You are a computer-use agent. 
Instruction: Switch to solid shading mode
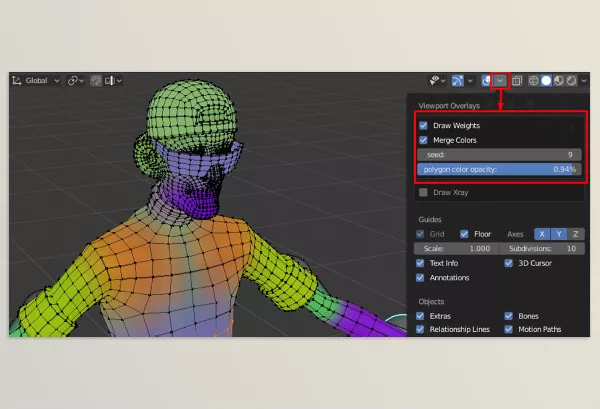coord(546,81)
